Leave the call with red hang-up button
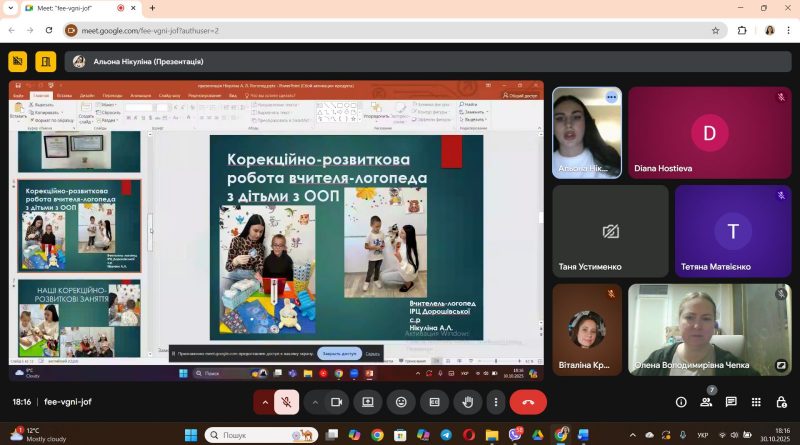 pyautogui.click(x=528, y=402)
